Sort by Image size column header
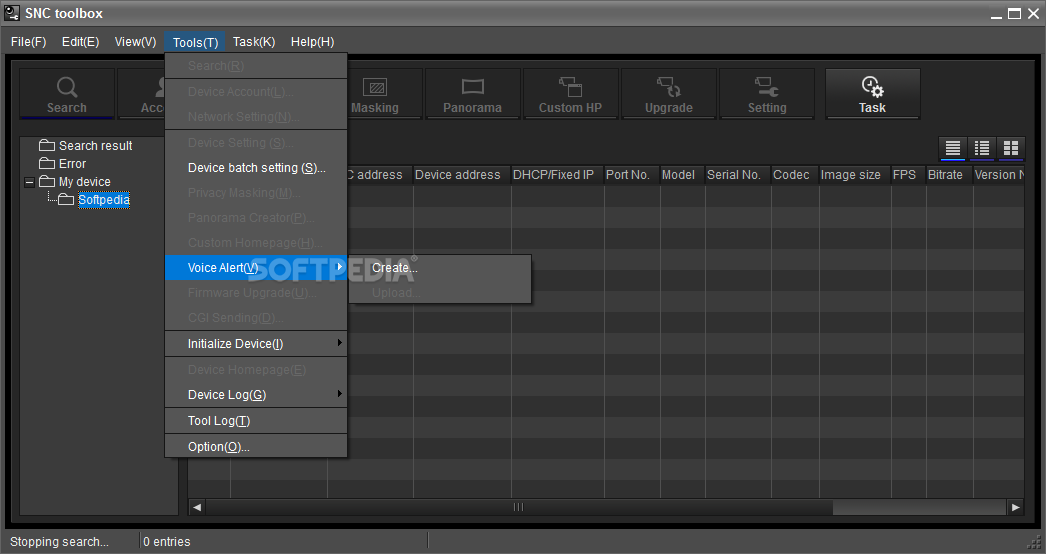The image size is (1046, 554). click(855, 175)
